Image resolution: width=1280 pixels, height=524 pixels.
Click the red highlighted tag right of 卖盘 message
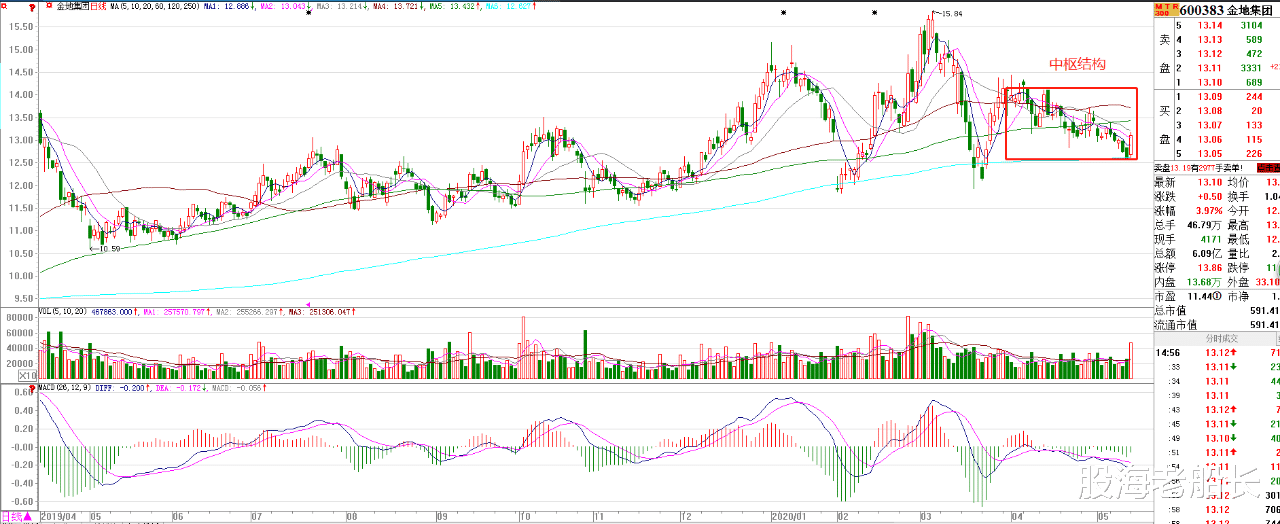point(1269,167)
